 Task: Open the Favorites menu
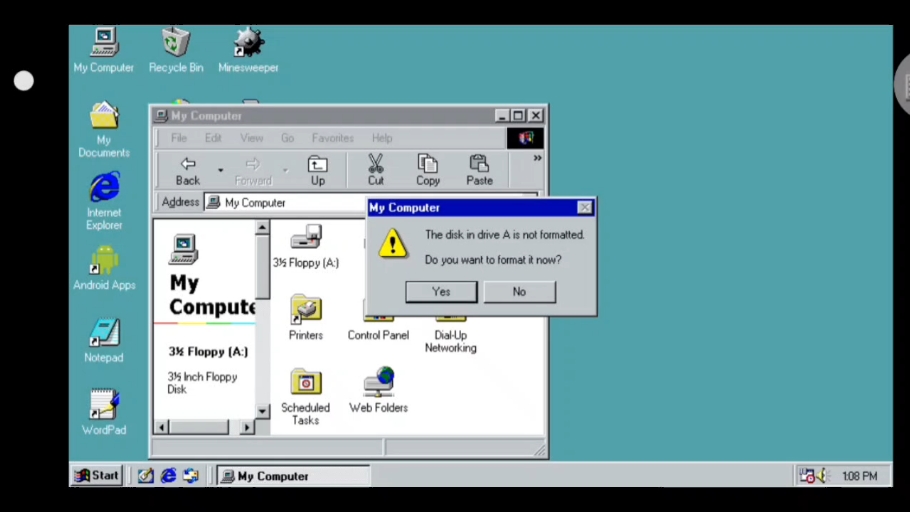[x=333, y=138]
